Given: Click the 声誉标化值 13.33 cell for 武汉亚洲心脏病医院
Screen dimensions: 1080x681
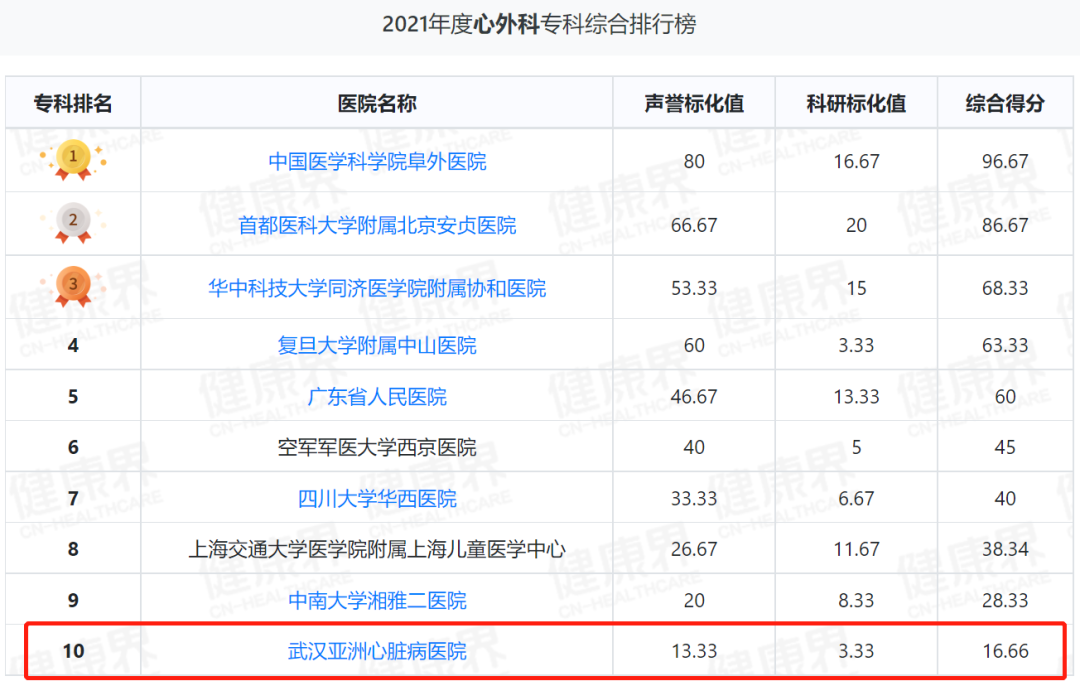Looking at the screenshot, I should [x=694, y=651].
